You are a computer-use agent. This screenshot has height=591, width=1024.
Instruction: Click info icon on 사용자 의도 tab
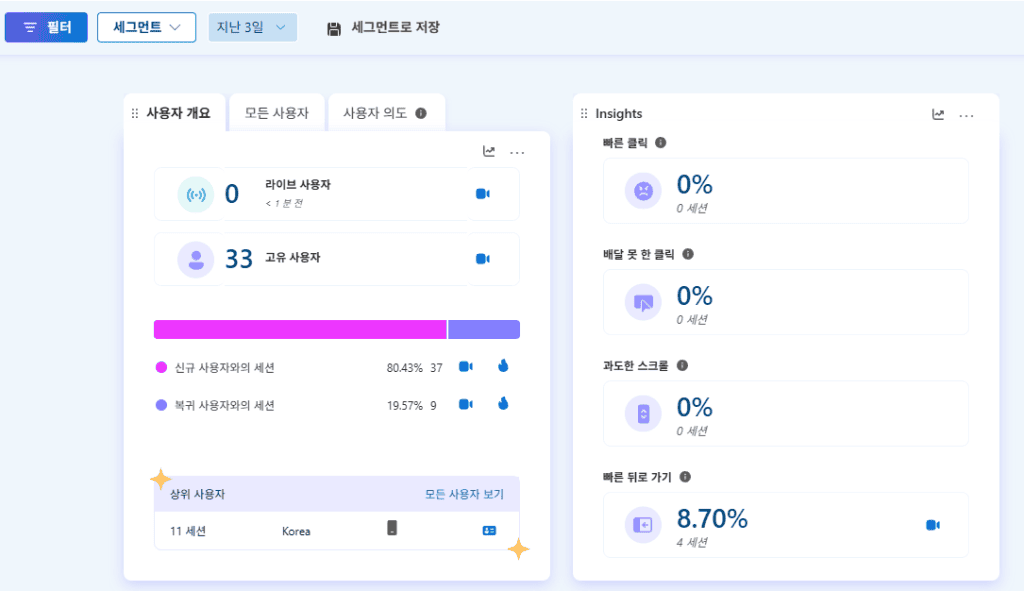pos(421,113)
